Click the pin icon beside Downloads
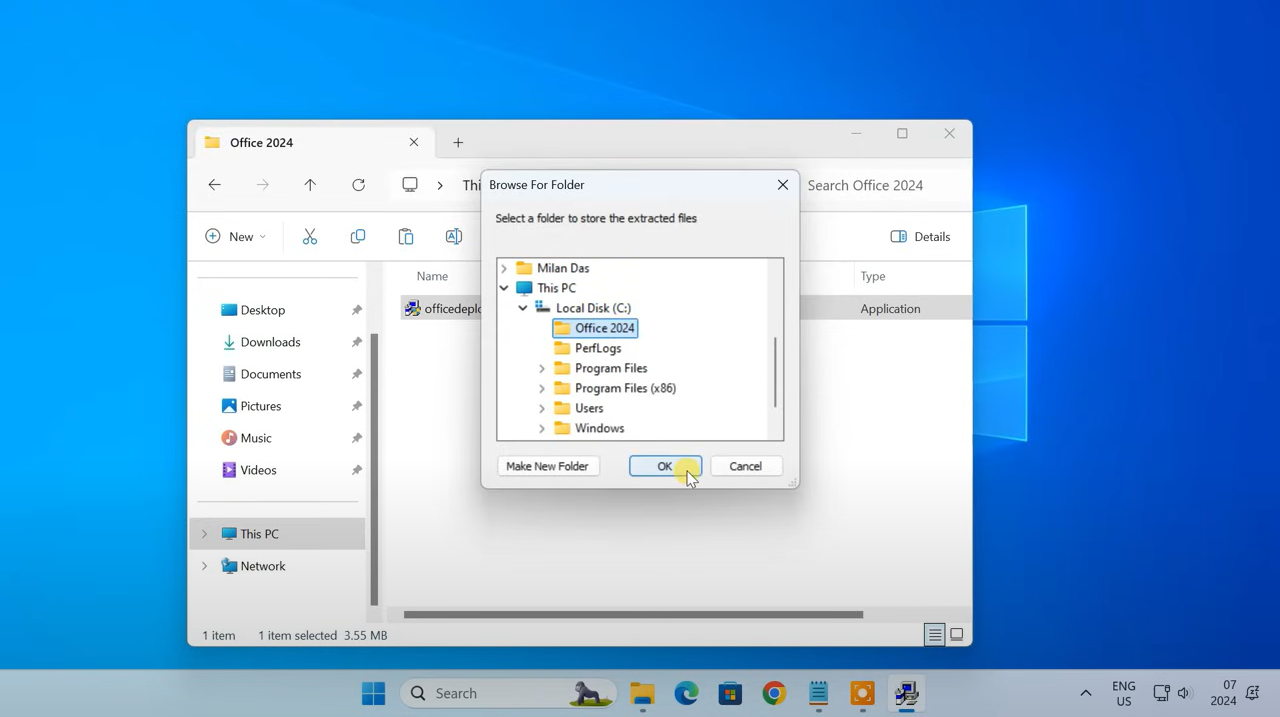Viewport: 1280px width, 717px height. click(357, 342)
